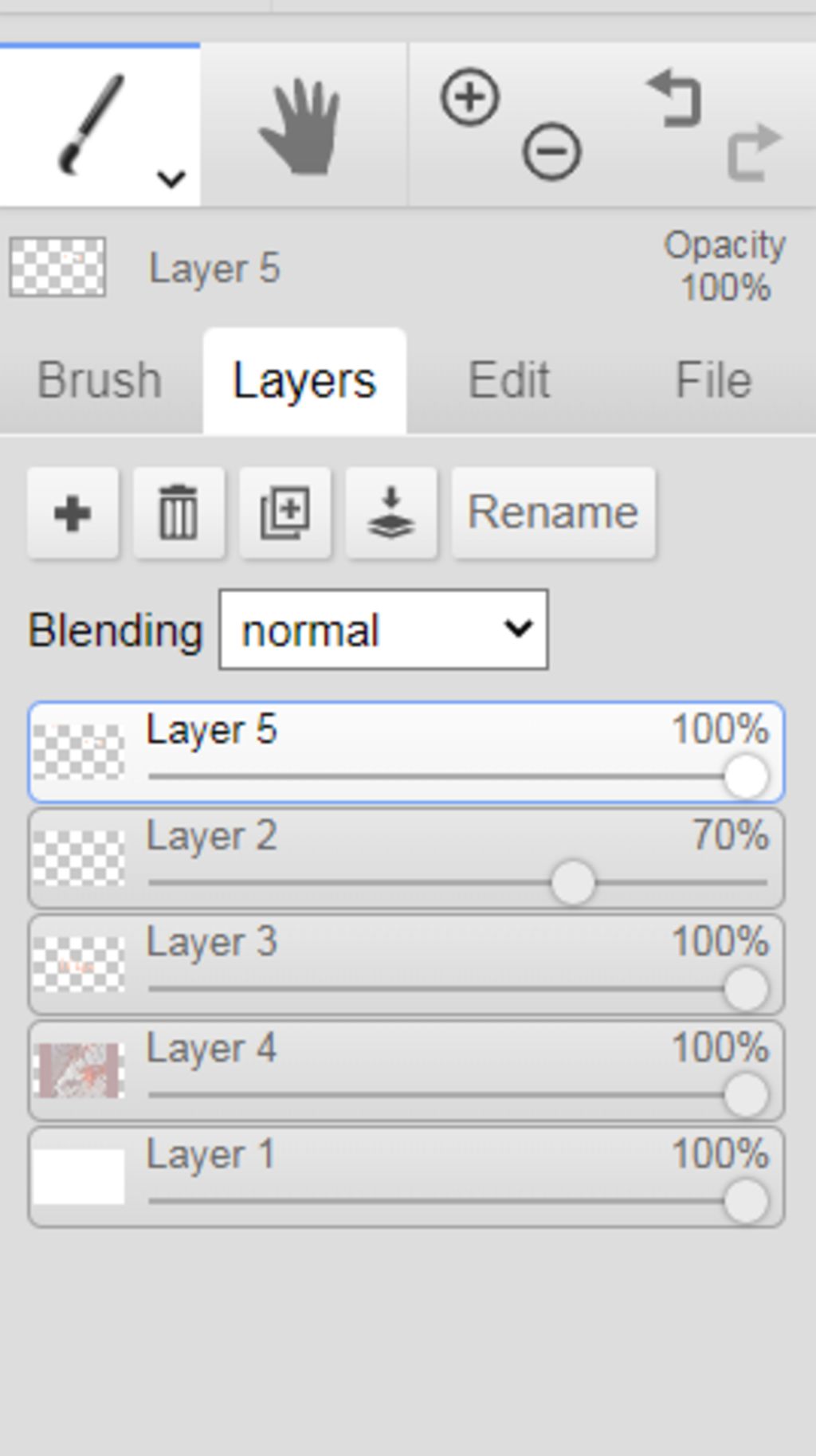Image resolution: width=816 pixels, height=1456 pixels.
Task: Switch to the Brush tab
Action: coord(100,379)
